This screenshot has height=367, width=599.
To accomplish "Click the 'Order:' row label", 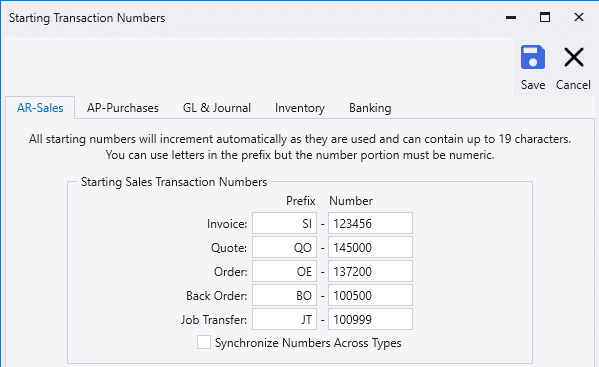I will (230, 272).
